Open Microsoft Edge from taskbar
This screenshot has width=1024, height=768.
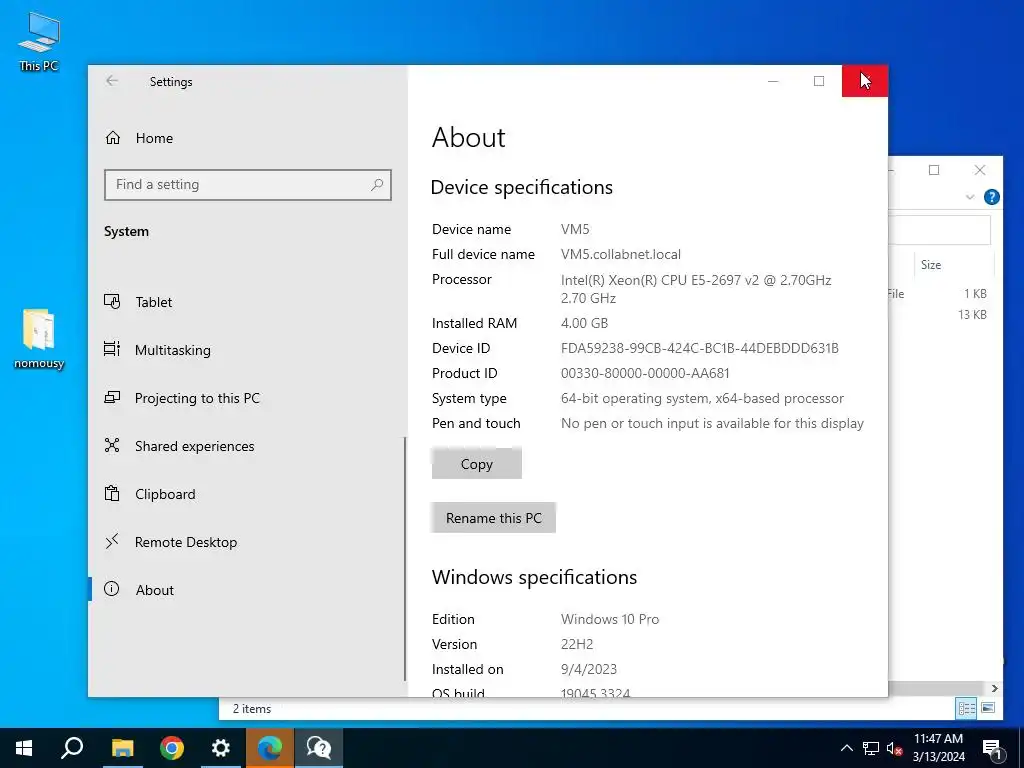click(270, 748)
